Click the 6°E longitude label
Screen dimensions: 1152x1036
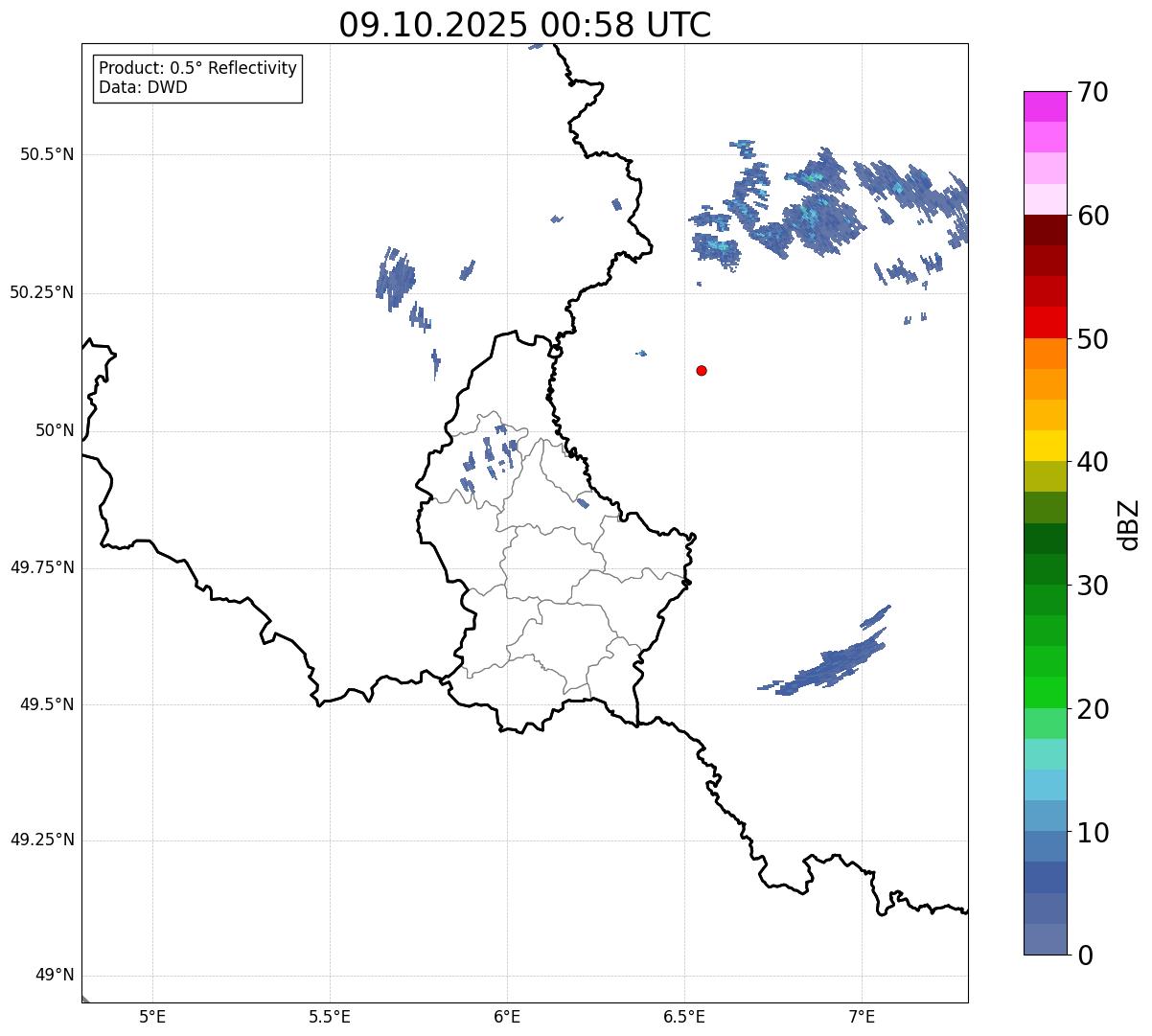(507, 1017)
